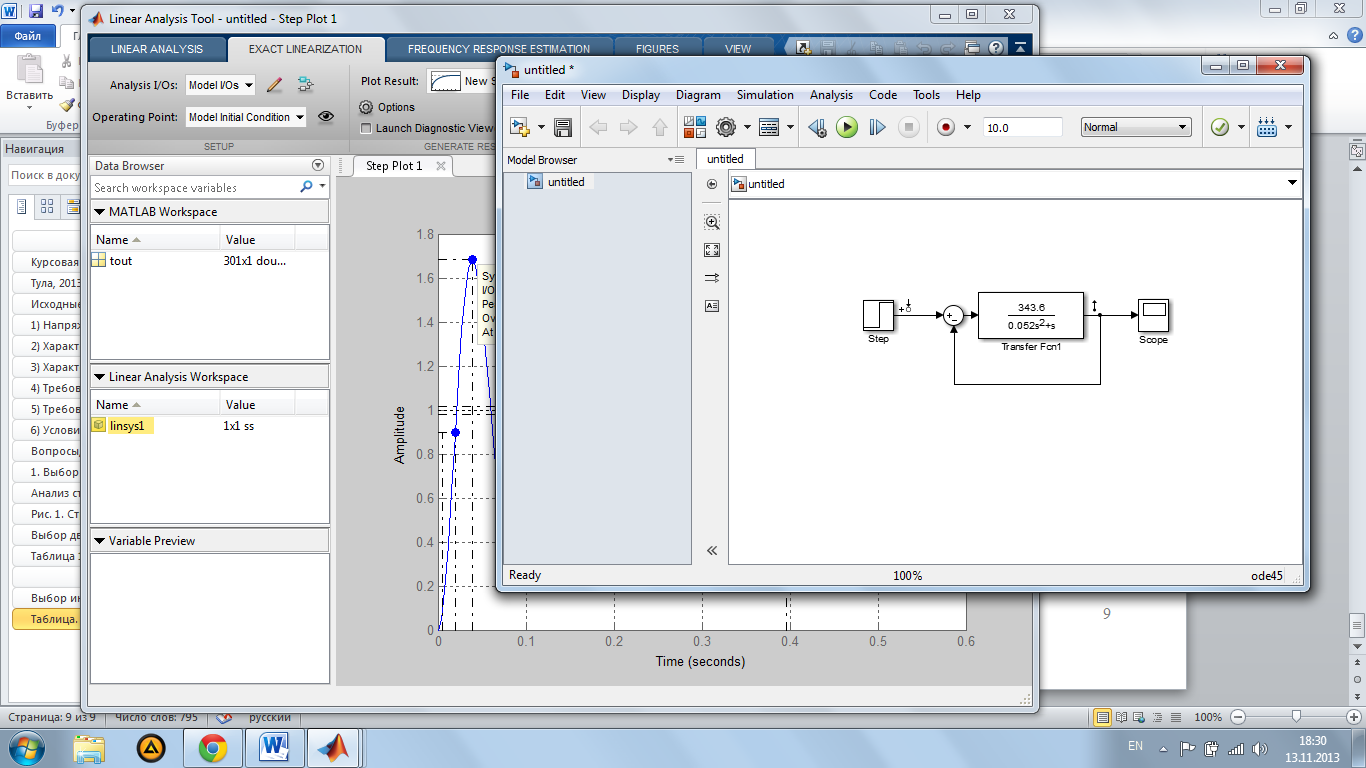
Task: Click Fit to View palette icon
Action: click(712, 250)
